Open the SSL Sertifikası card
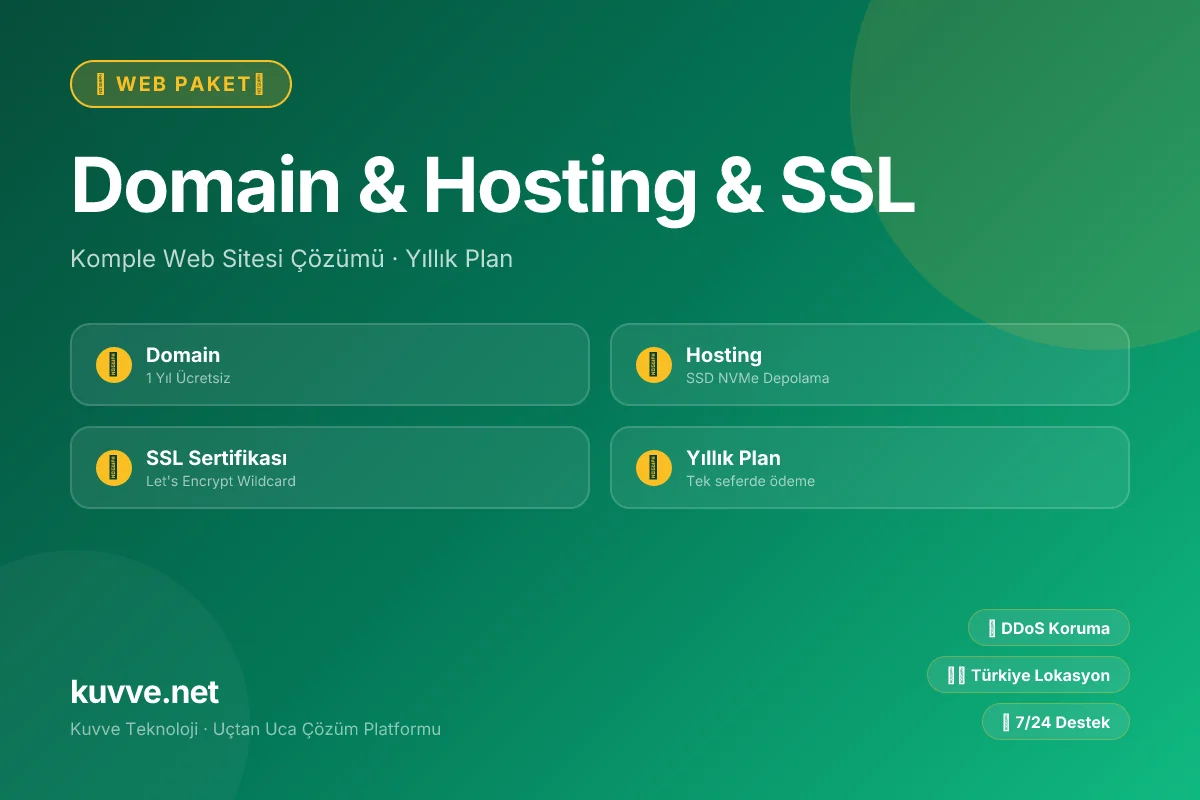The width and height of the screenshot is (1200, 800). coord(330,467)
